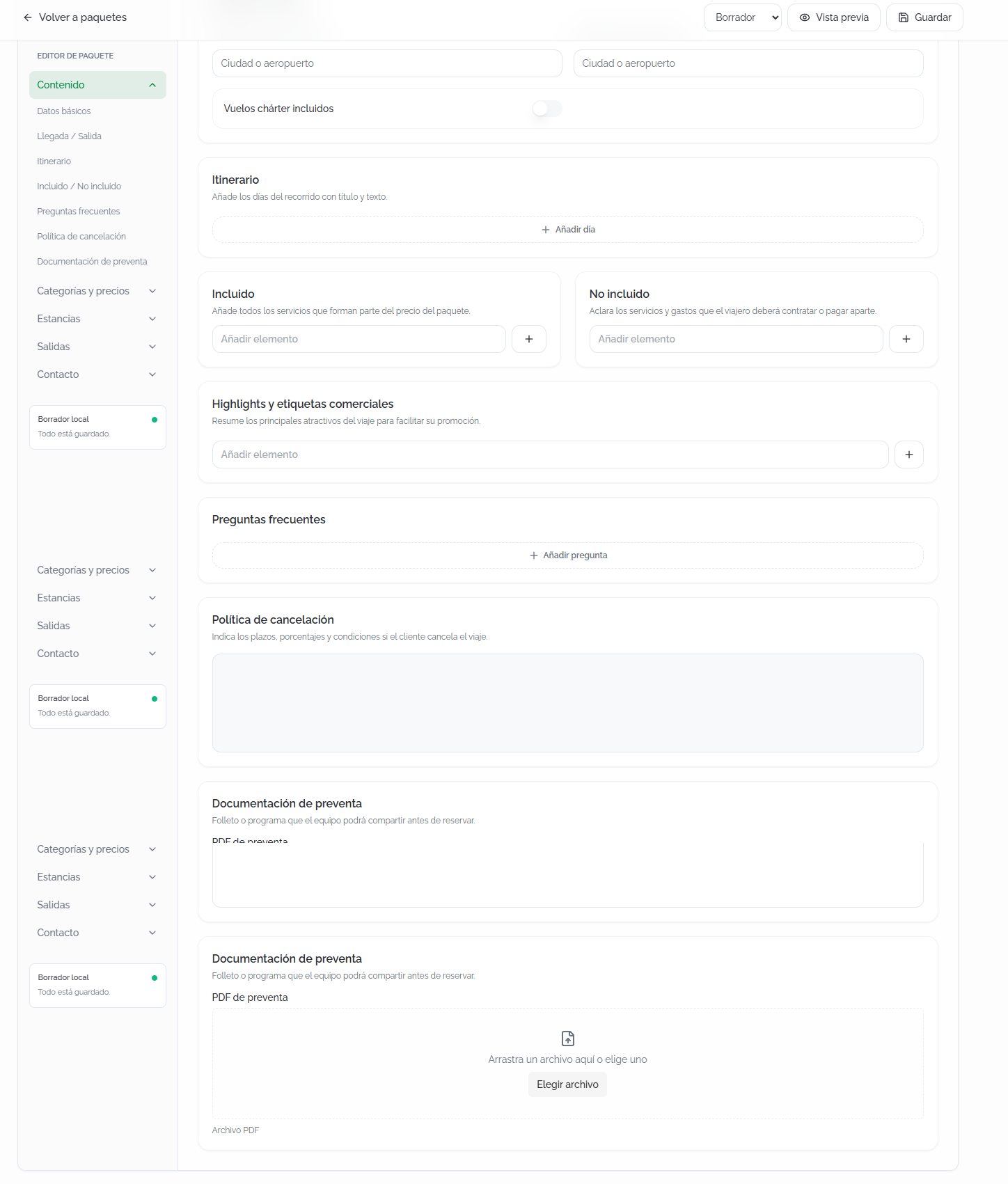Click the 'No incluido' card heading

pos(620,294)
